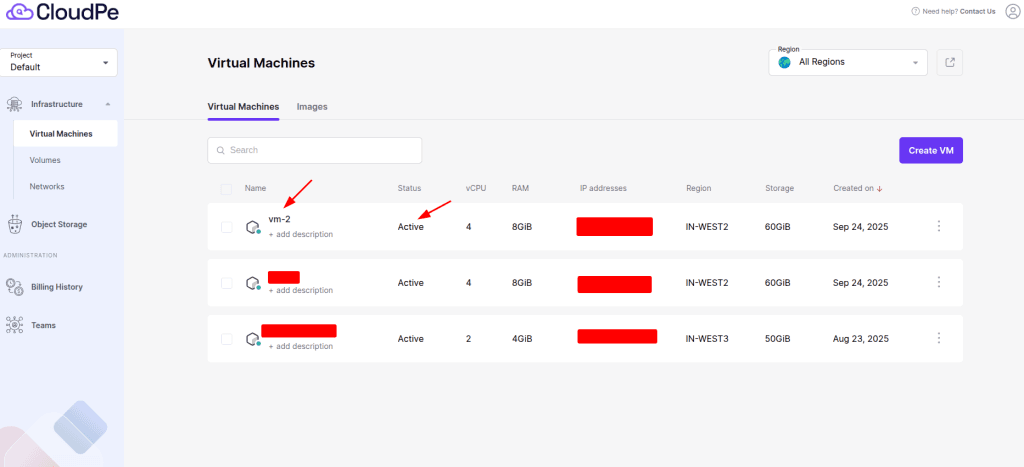Select all VMs with the header checkbox
The image size is (1024, 467).
click(x=226, y=188)
